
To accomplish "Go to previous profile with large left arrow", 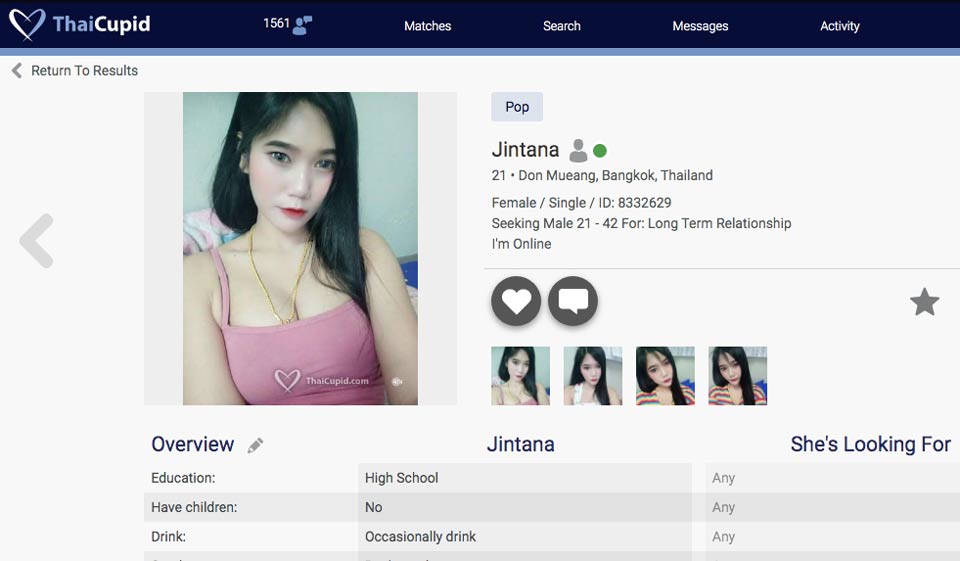I will [x=37, y=241].
